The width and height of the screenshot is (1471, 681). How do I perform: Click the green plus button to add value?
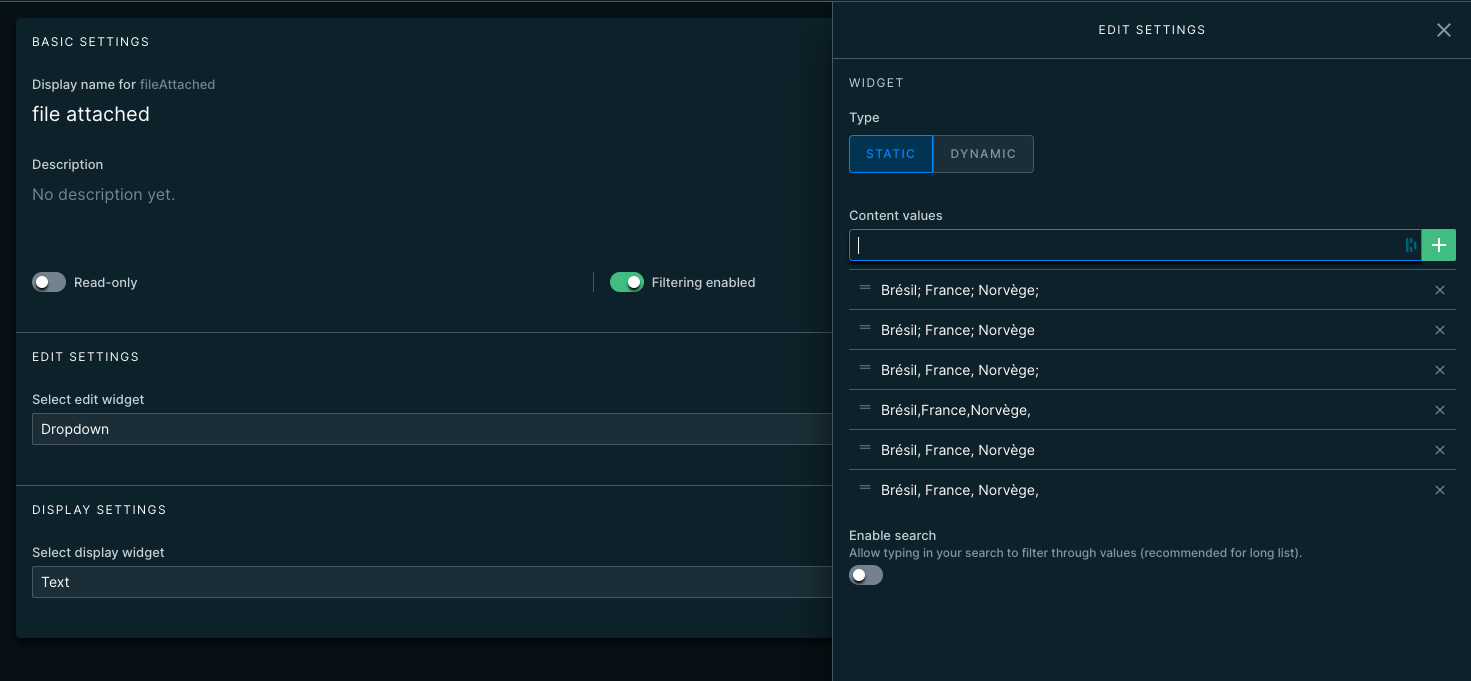point(1438,245)
